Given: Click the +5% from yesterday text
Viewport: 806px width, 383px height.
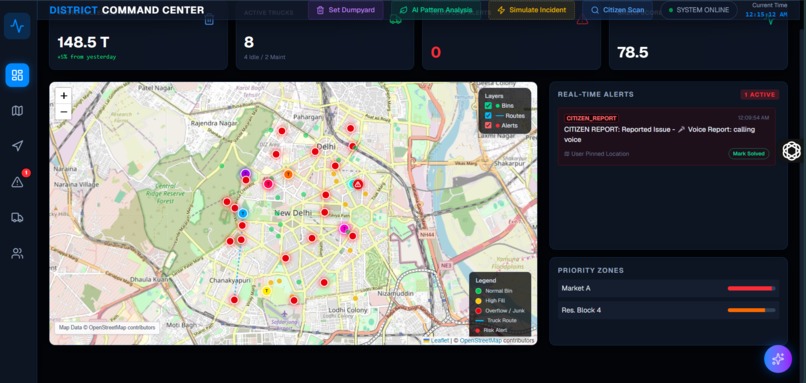Looking at the screenshot, I should 86,57.
